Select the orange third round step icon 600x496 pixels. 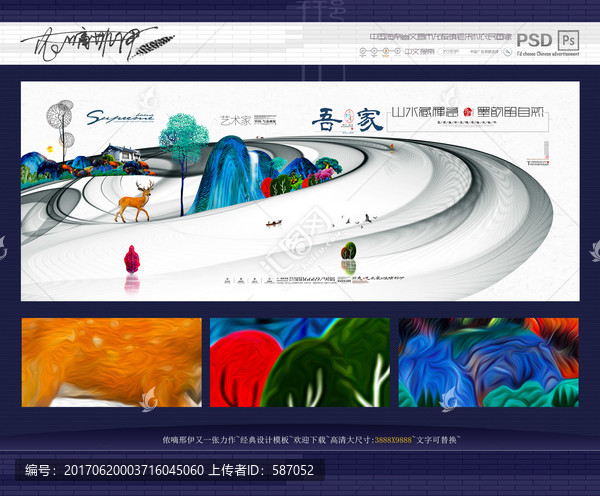(386, 51)
